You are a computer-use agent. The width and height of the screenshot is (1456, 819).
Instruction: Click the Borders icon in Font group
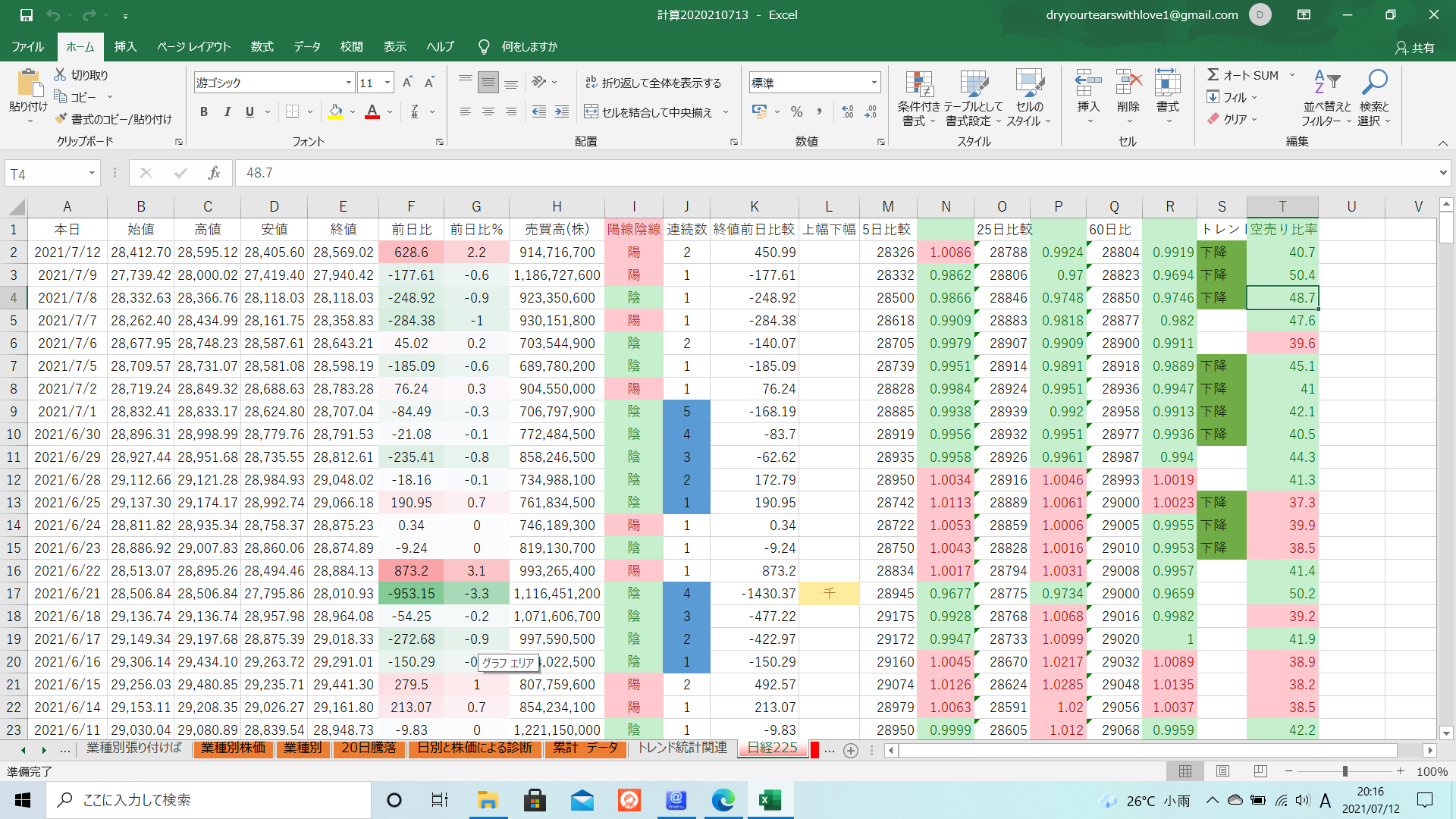(292, 112)
